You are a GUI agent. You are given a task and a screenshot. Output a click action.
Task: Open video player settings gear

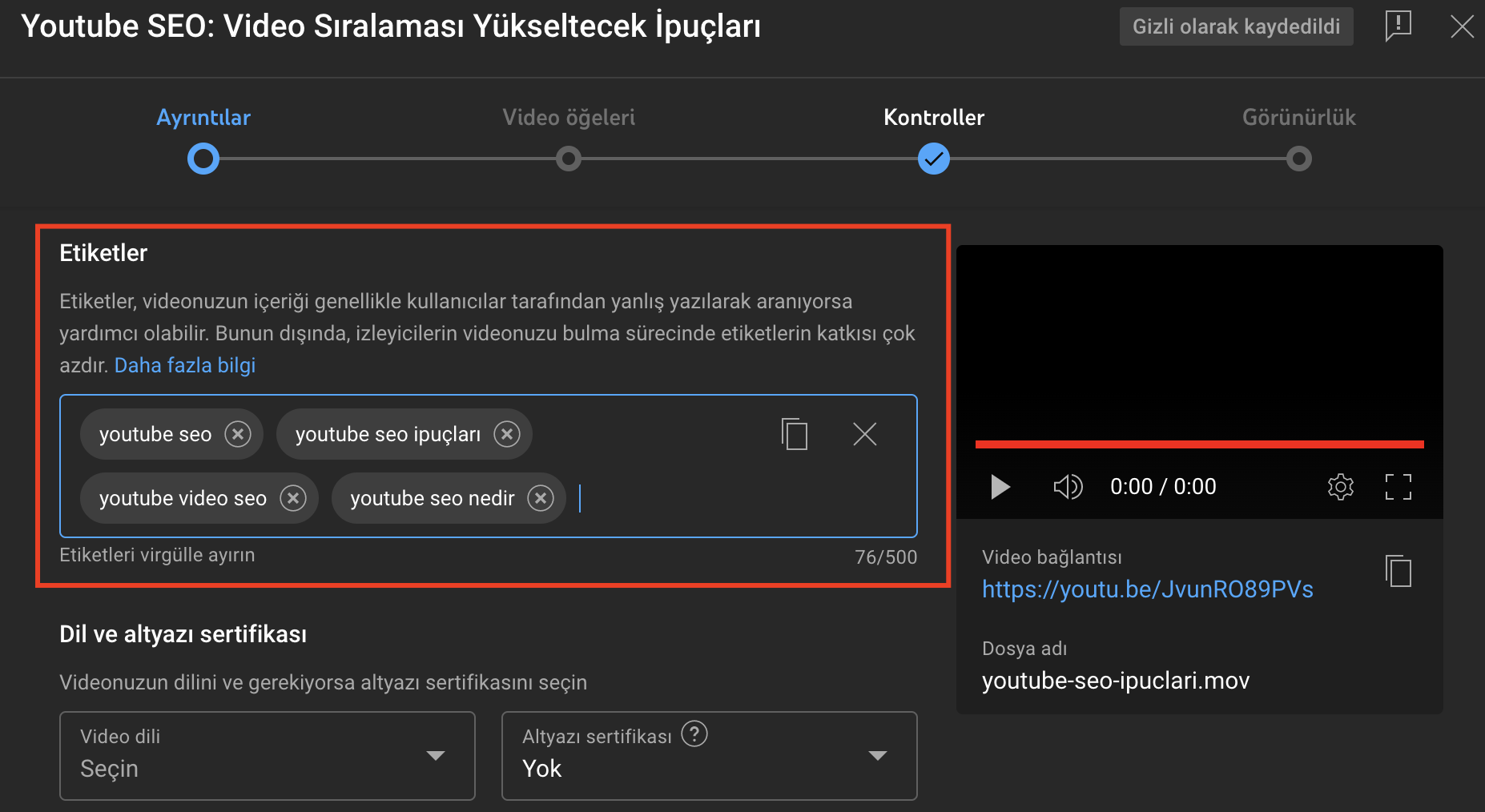pos(1341,486)
